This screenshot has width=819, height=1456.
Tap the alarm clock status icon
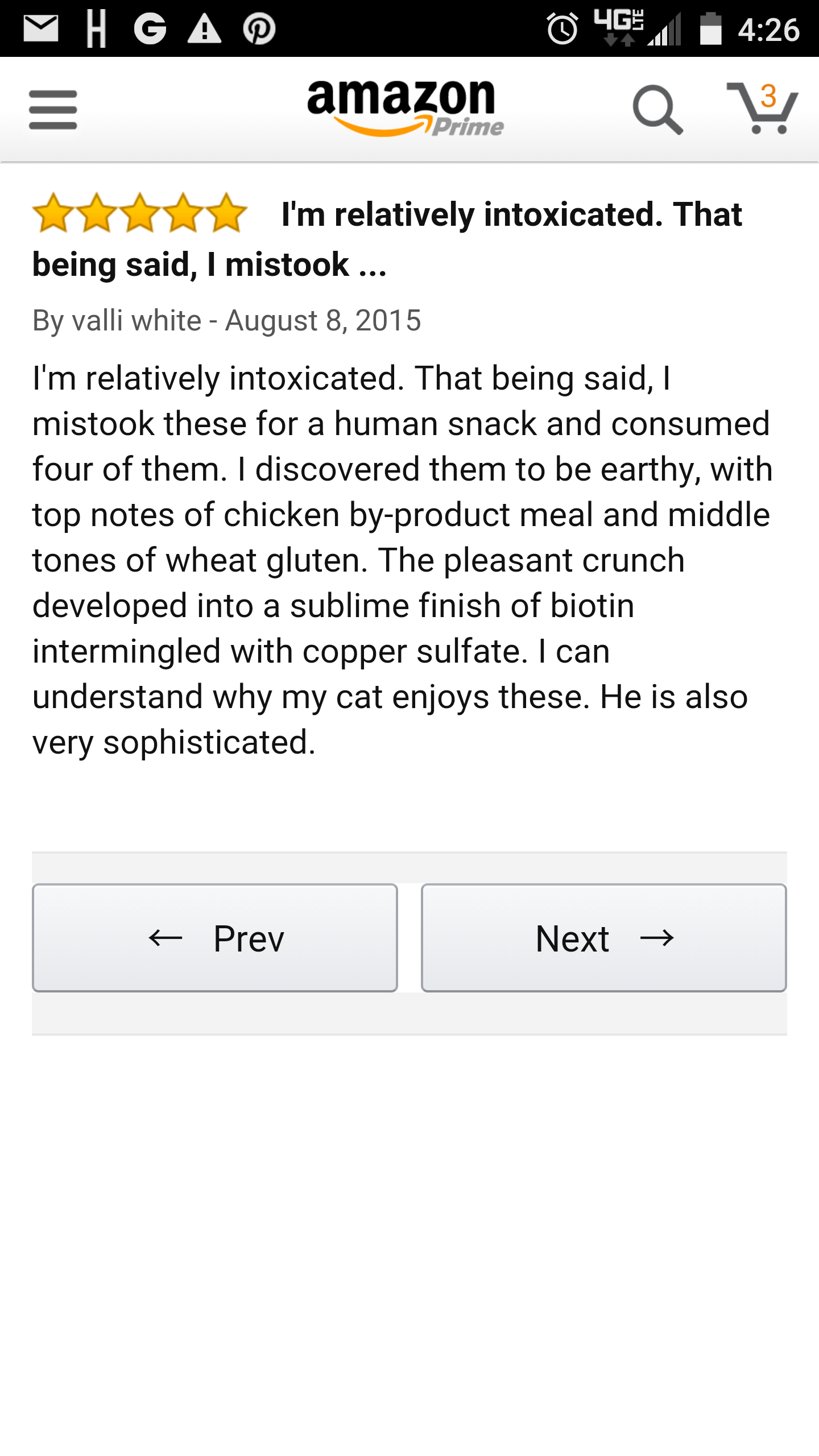pyautogui.click(x=562, y=29)
